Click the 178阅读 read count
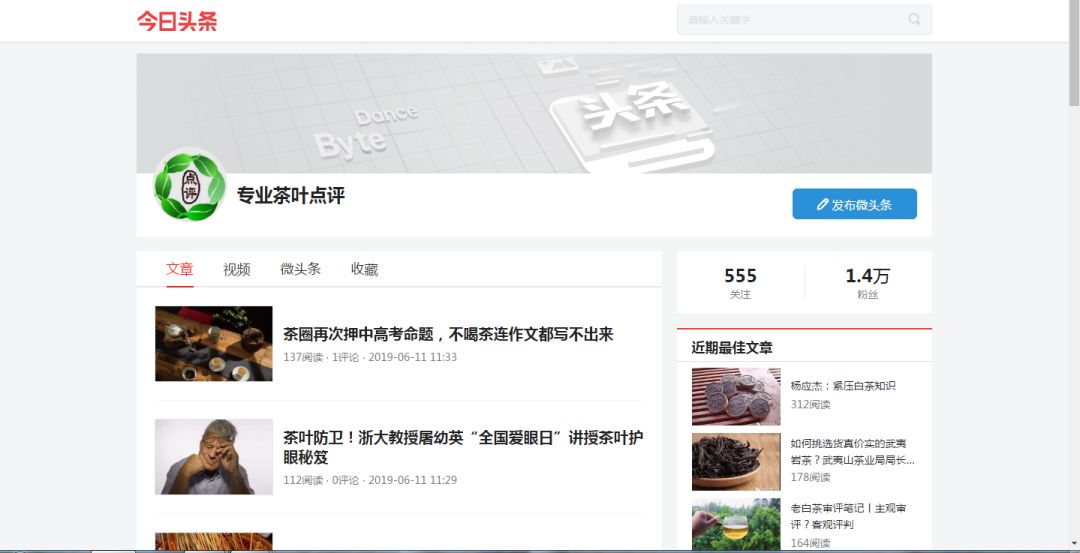This screenshot has height=553, width=1080. click(x=811, y=477)
